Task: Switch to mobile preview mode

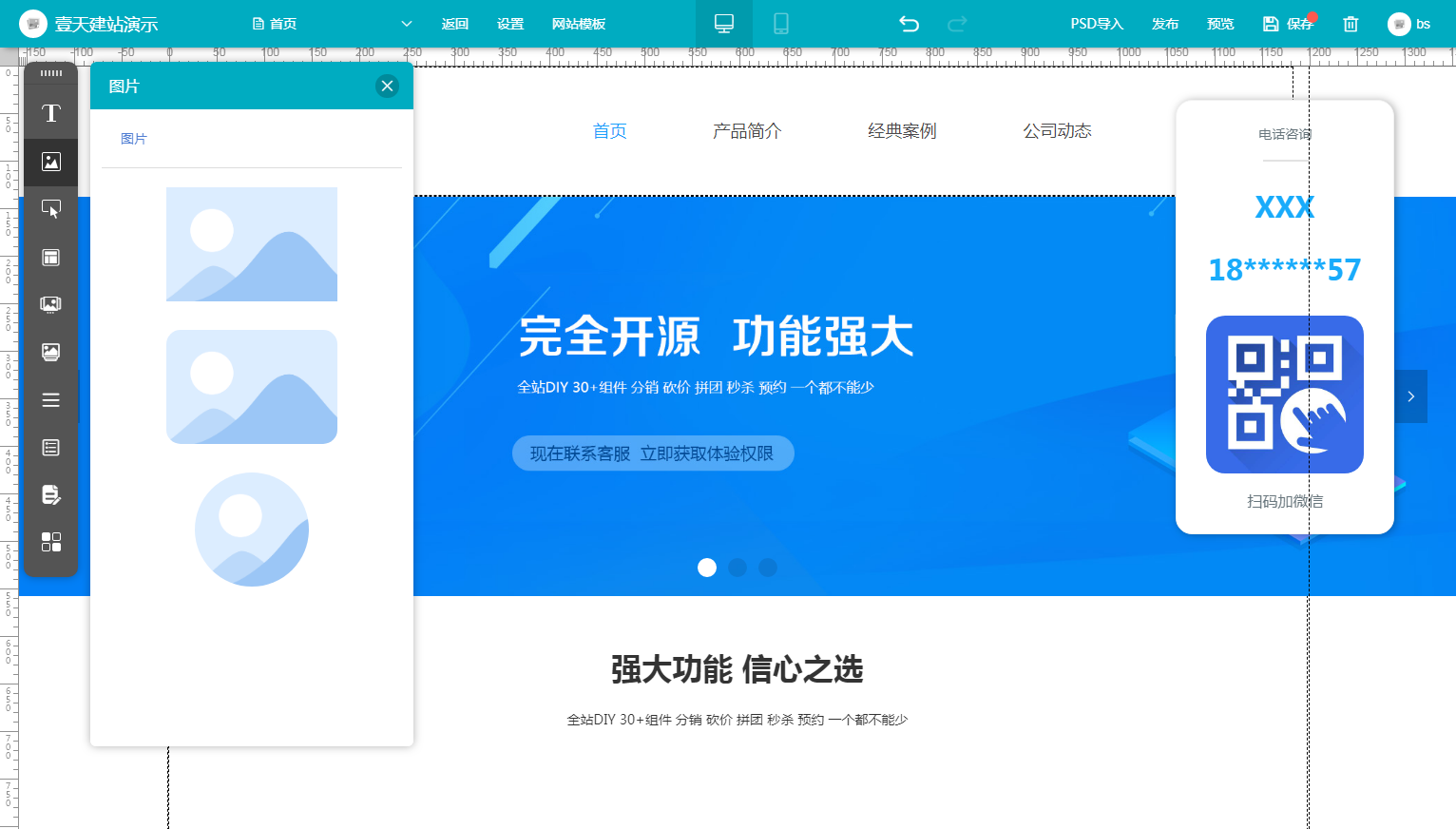Action: 781,24
